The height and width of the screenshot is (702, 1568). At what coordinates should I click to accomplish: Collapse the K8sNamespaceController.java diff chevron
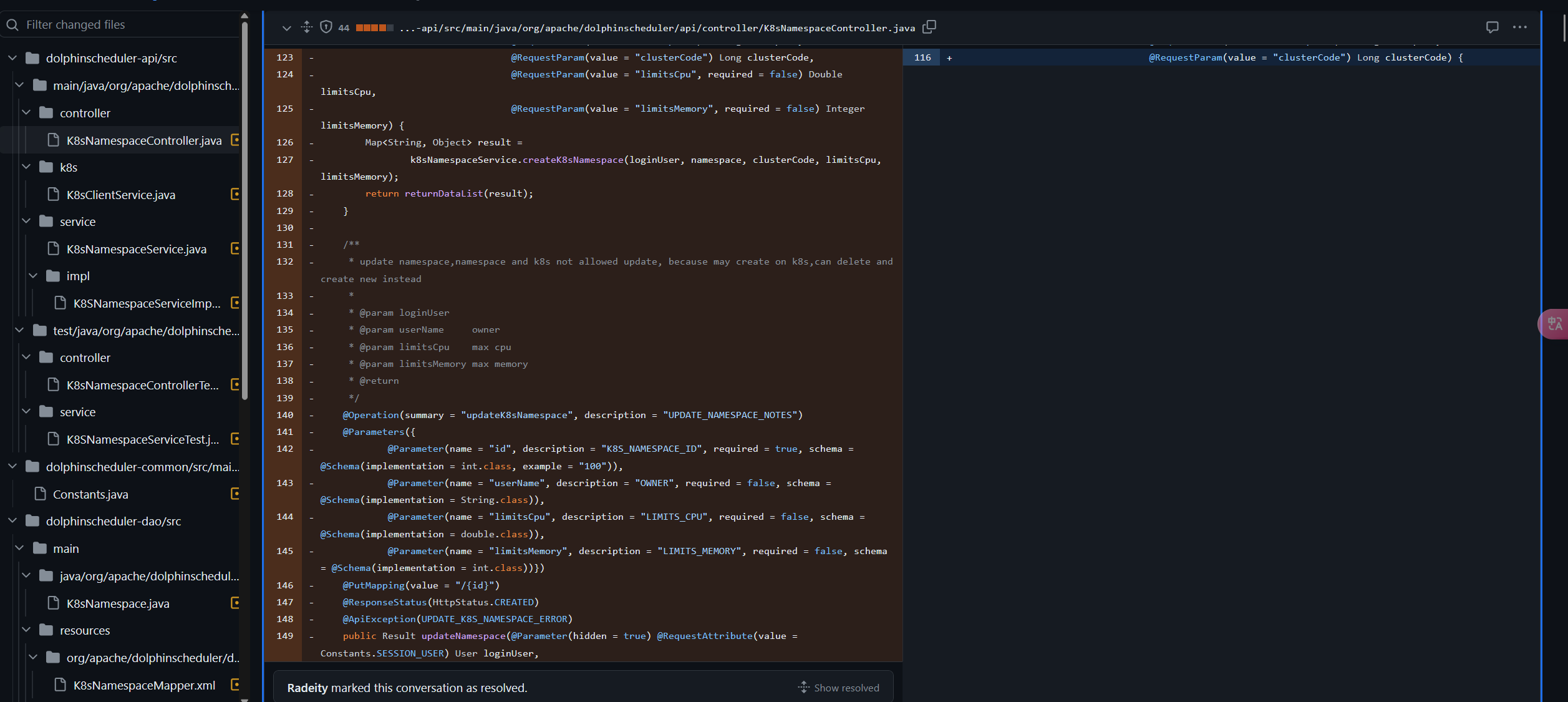(286, 28)
